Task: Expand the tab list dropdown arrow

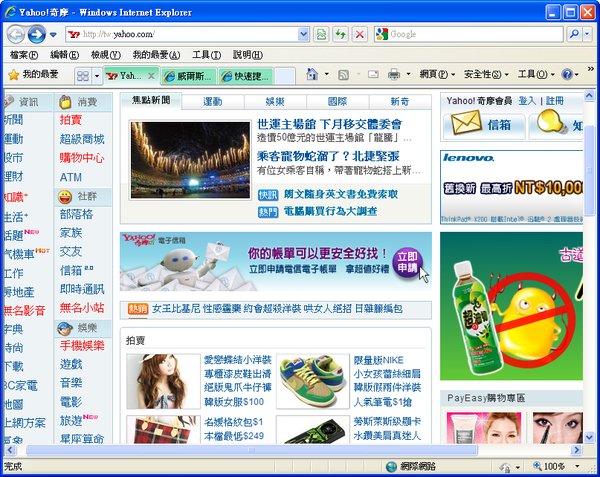Action: click(97, 76)
